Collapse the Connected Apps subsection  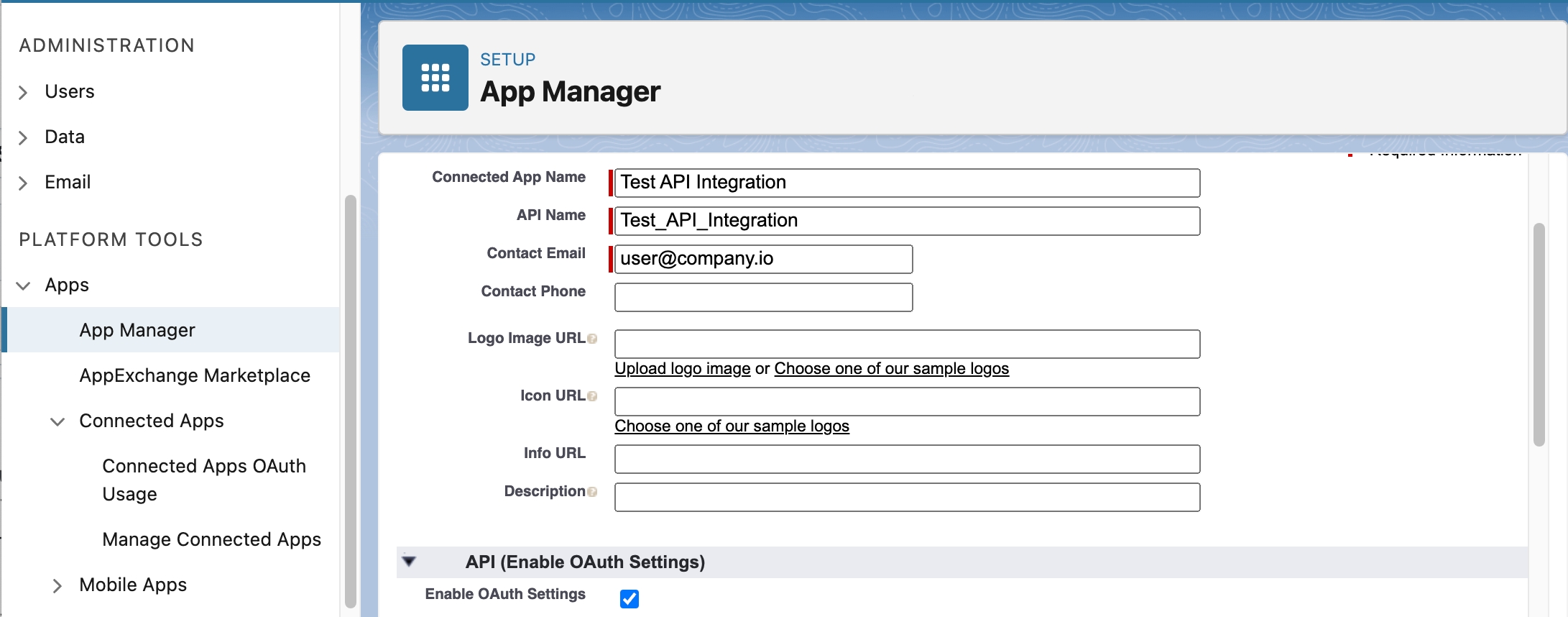click(57, 421)
